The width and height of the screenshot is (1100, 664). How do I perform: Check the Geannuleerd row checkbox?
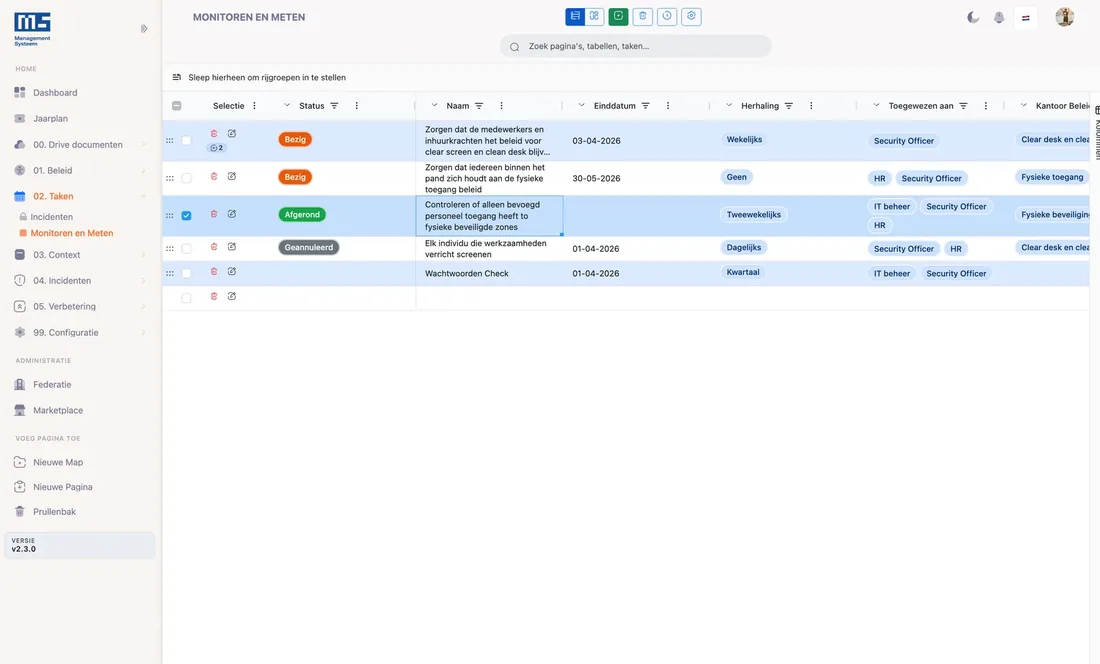click(186, 248)
